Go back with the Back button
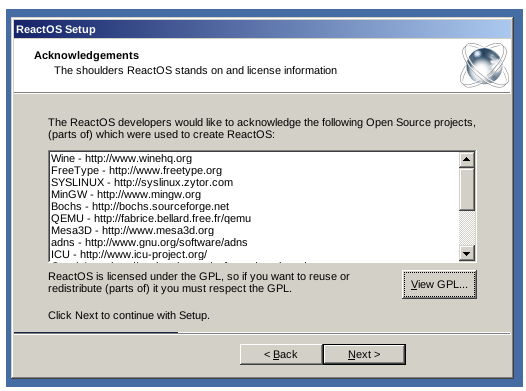Image resolution: width=526 pixels, height=391 pixels. pyautogui.click(x=281, y=354)
